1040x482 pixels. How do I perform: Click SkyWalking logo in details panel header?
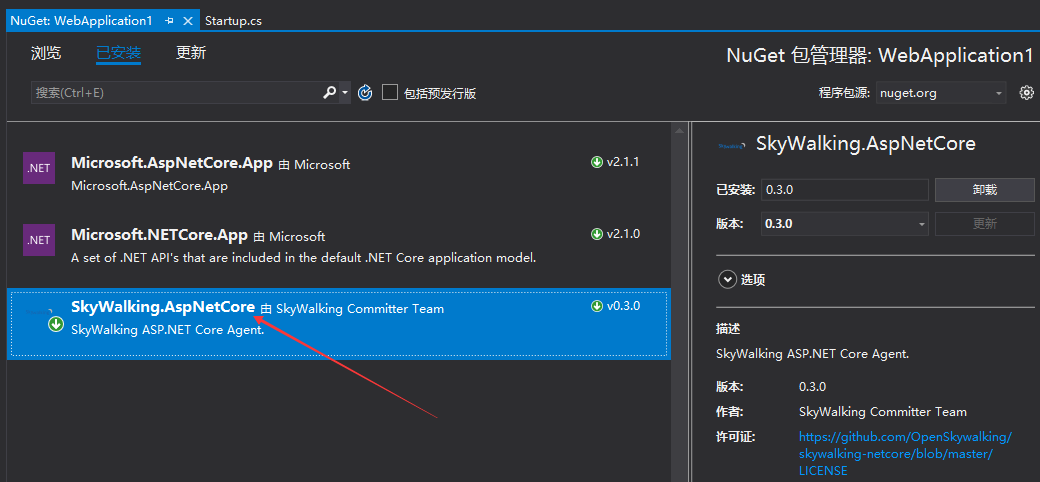pos(732,145)
